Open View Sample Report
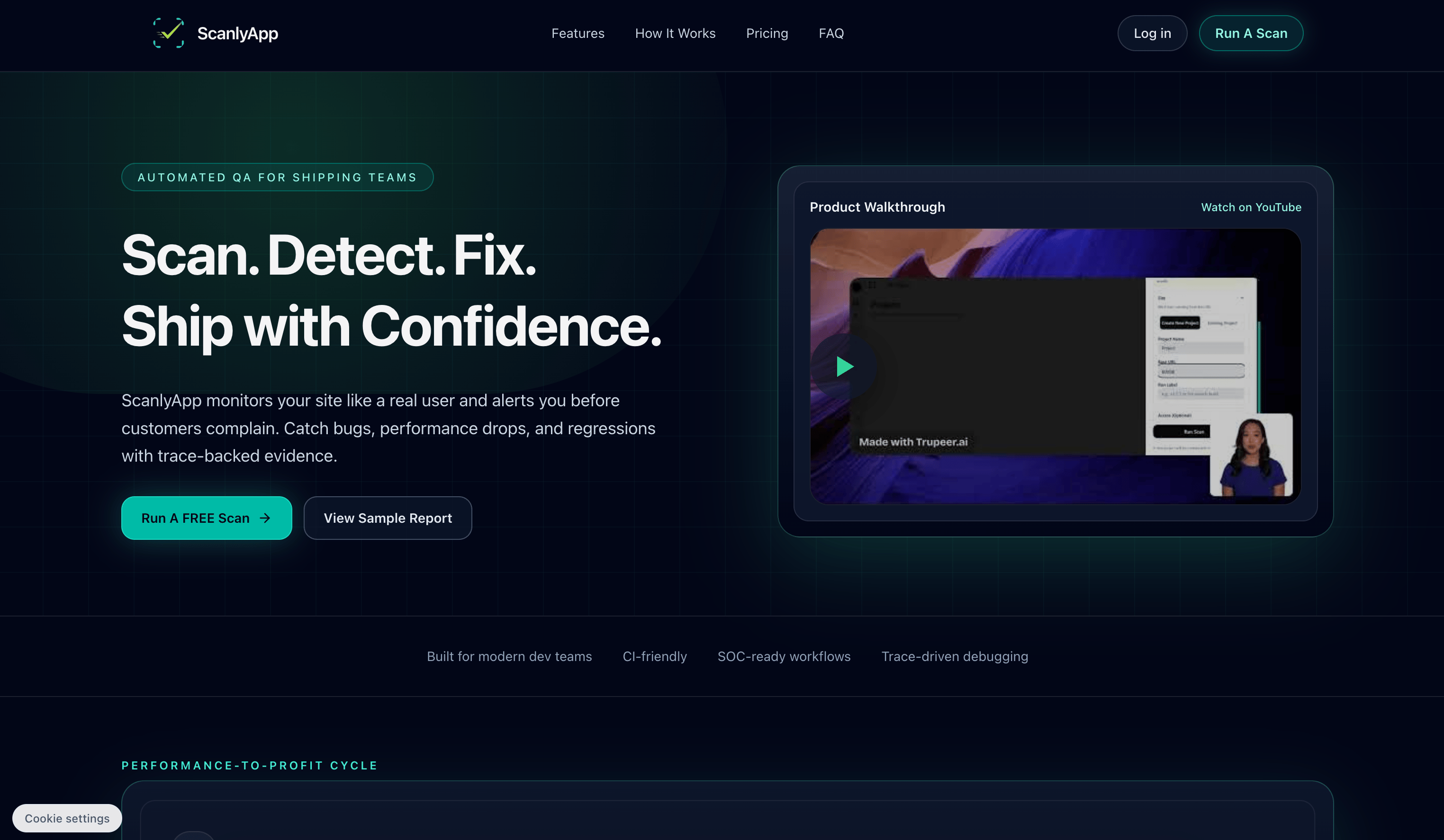1444x840 pixels. 388,518
